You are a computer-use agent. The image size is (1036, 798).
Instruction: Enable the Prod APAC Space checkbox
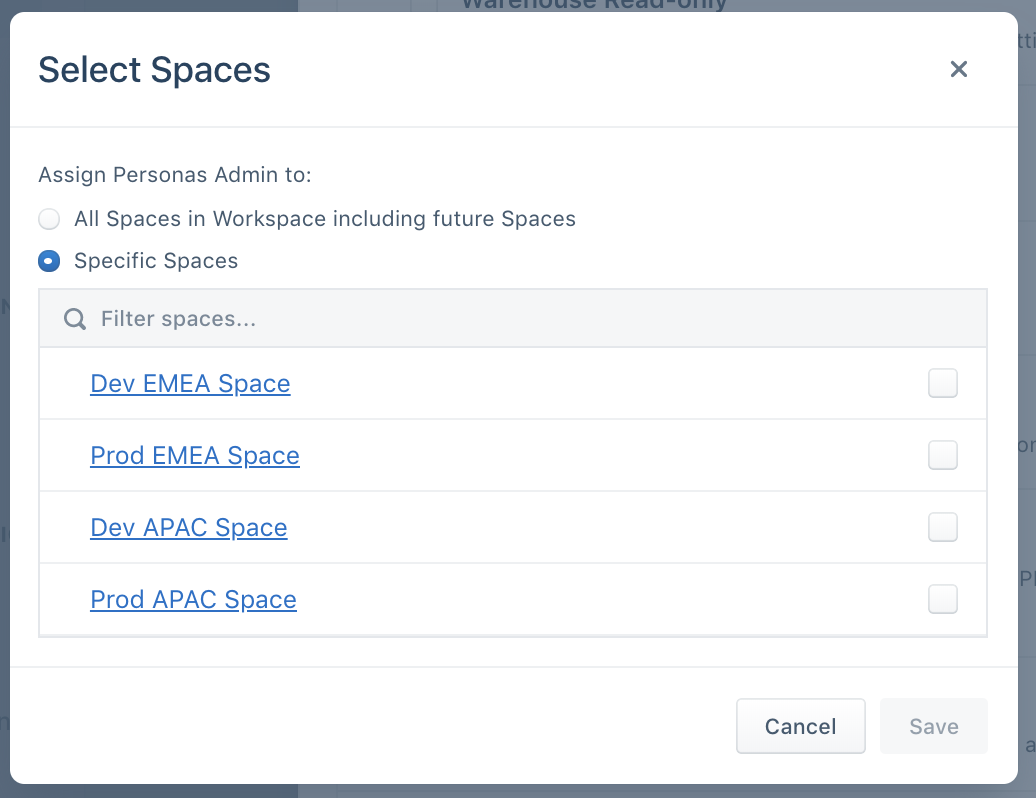pyautogui.click(x=942, y=599)
